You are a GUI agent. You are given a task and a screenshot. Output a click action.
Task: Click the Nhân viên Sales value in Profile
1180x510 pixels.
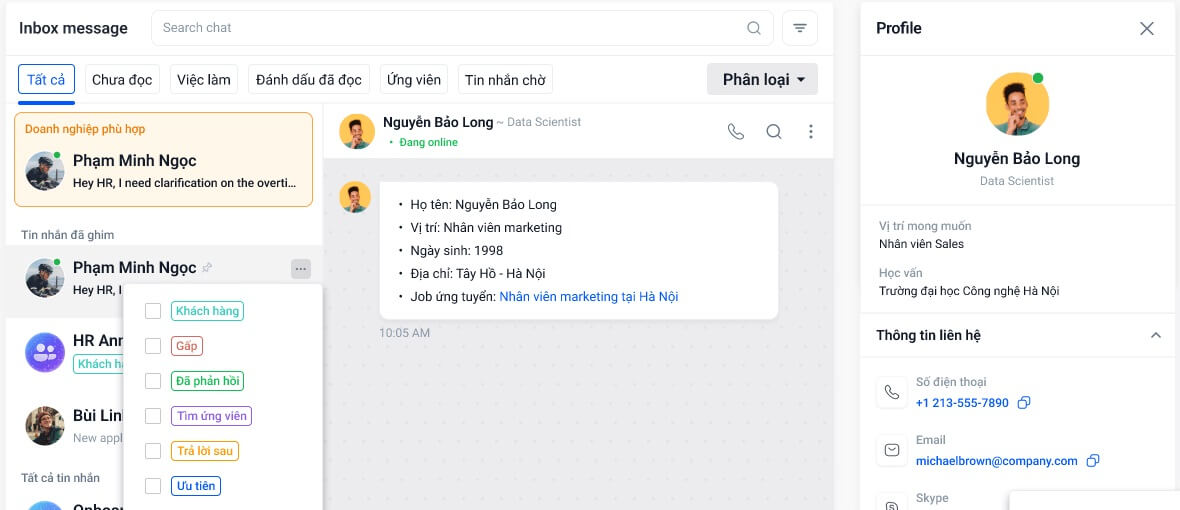921,244
